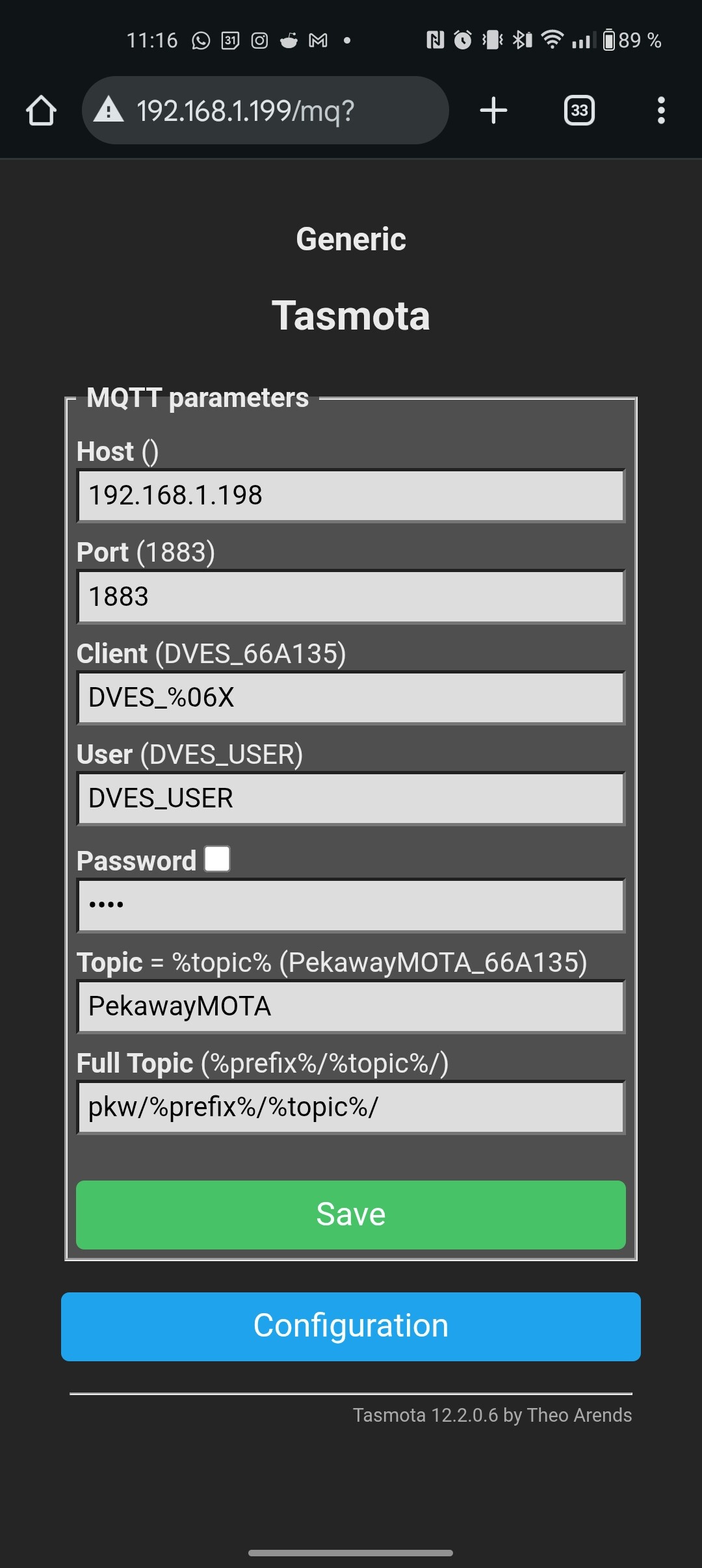702x1568 pixels.
Task: Click the Save button
Action: click(x=351, y=1214)
